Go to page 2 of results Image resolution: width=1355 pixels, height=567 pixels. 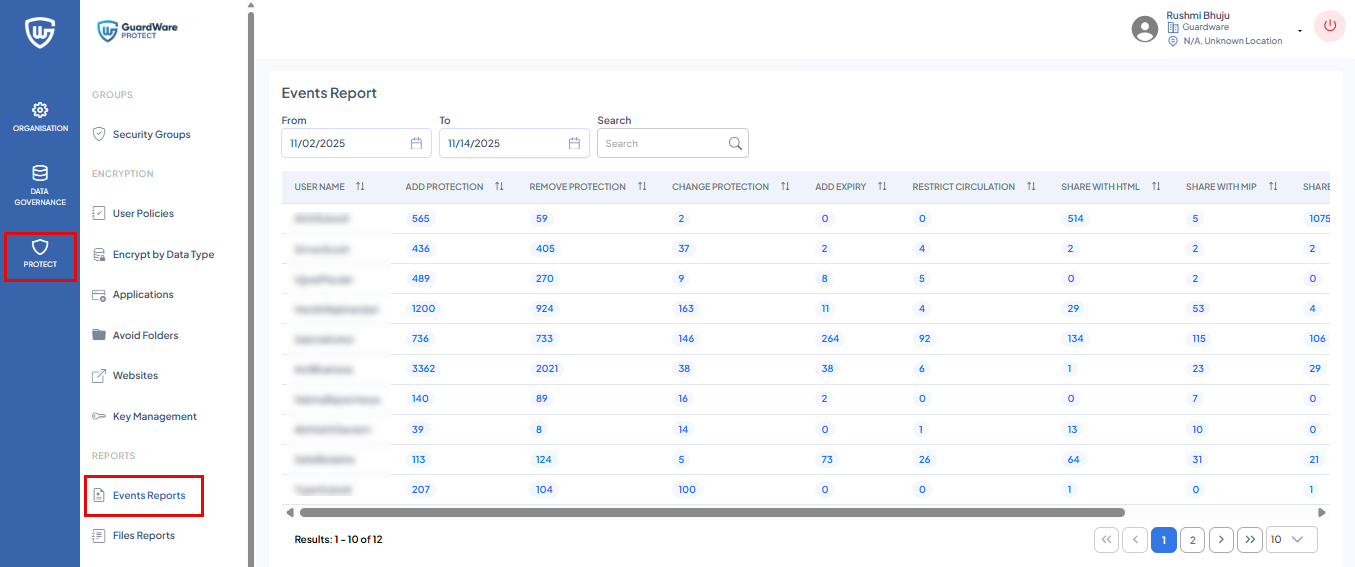click(1192, 540)
